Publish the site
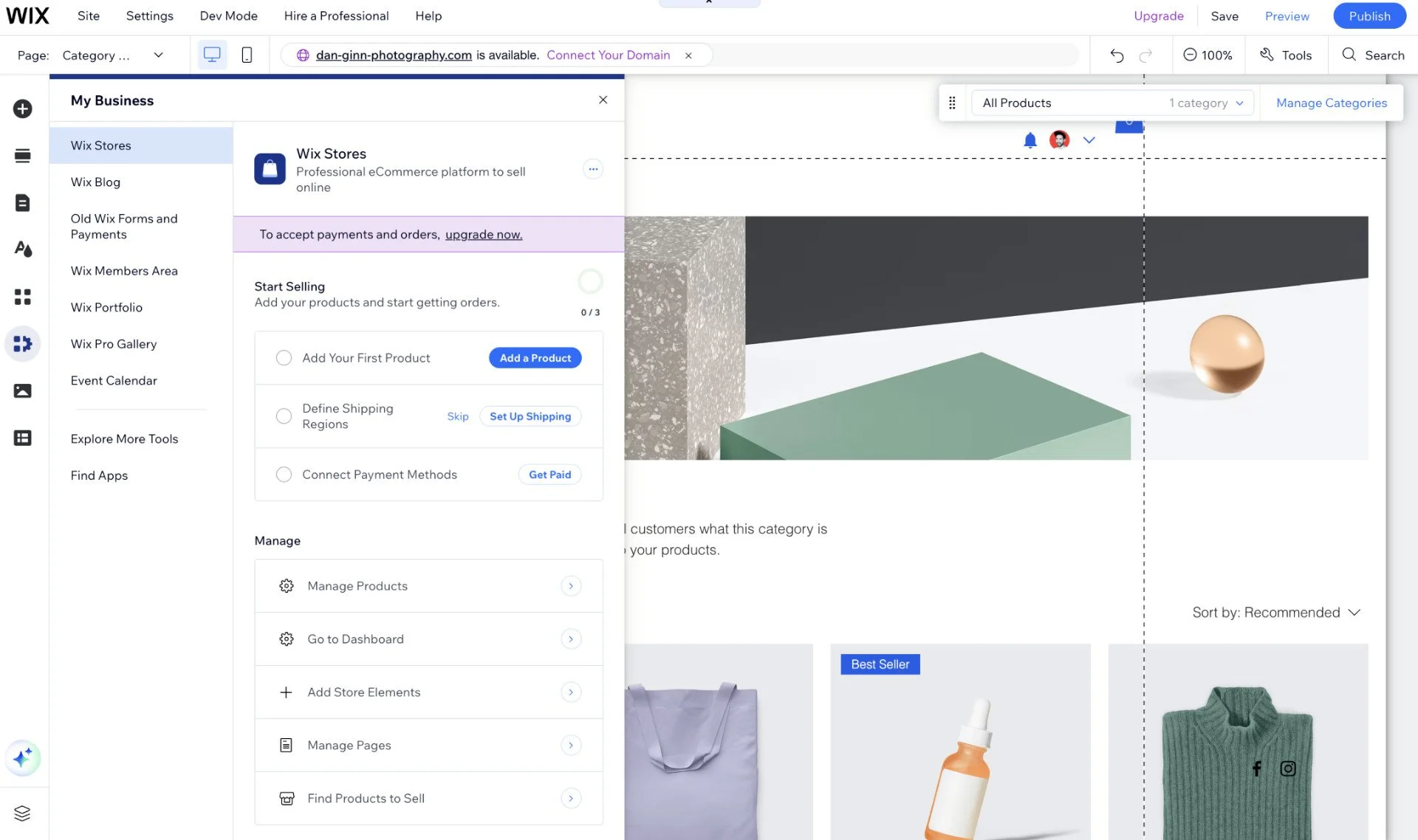Image resolution: width=1418 pixels, height=840 pixels. point(1369,16)
